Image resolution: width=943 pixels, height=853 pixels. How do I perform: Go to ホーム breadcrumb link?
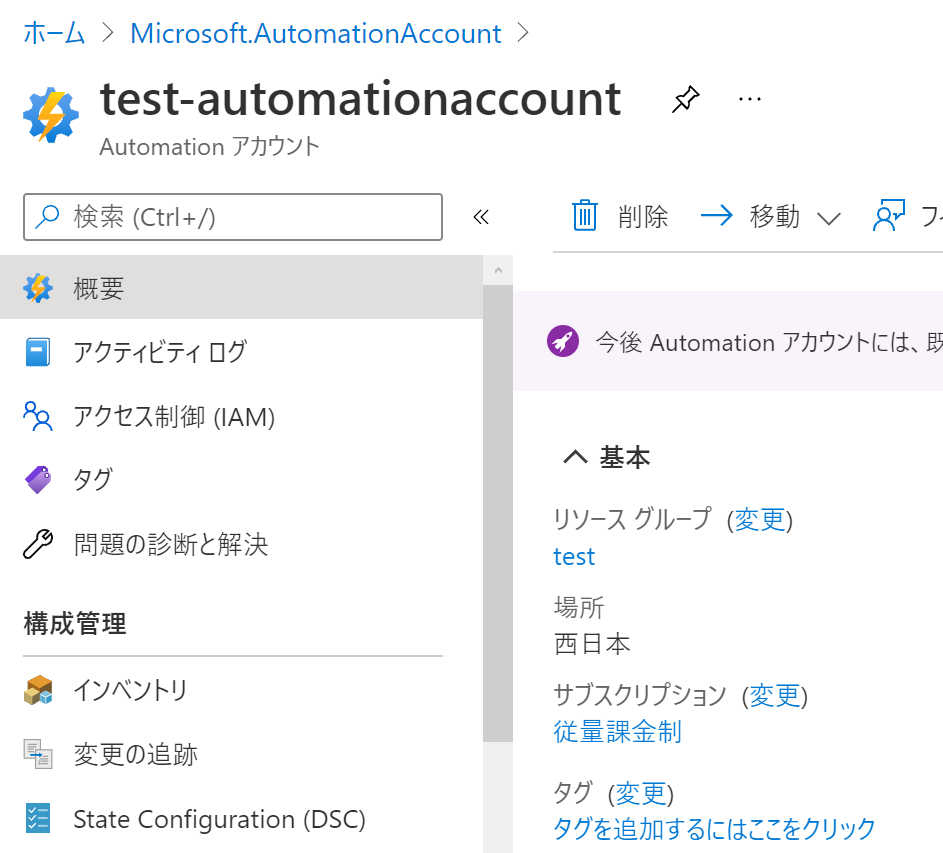[54, 33]
